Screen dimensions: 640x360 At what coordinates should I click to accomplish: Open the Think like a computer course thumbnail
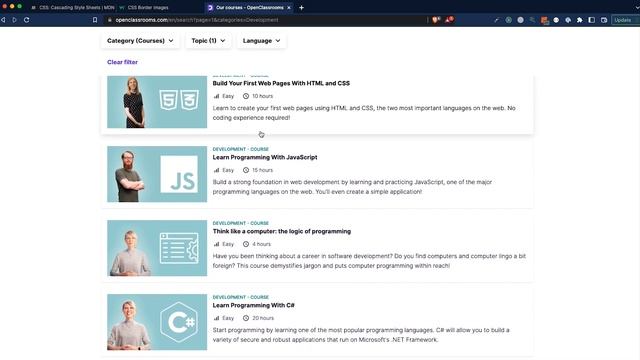157,248
